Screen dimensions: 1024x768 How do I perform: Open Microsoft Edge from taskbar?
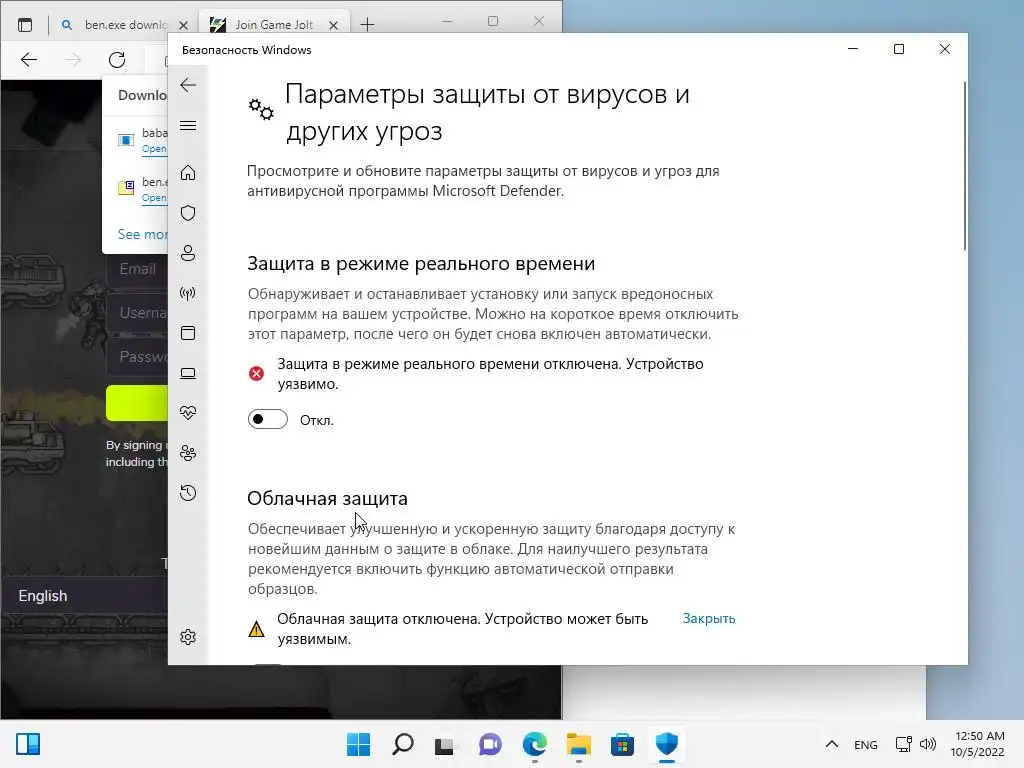tap(535, 744)
